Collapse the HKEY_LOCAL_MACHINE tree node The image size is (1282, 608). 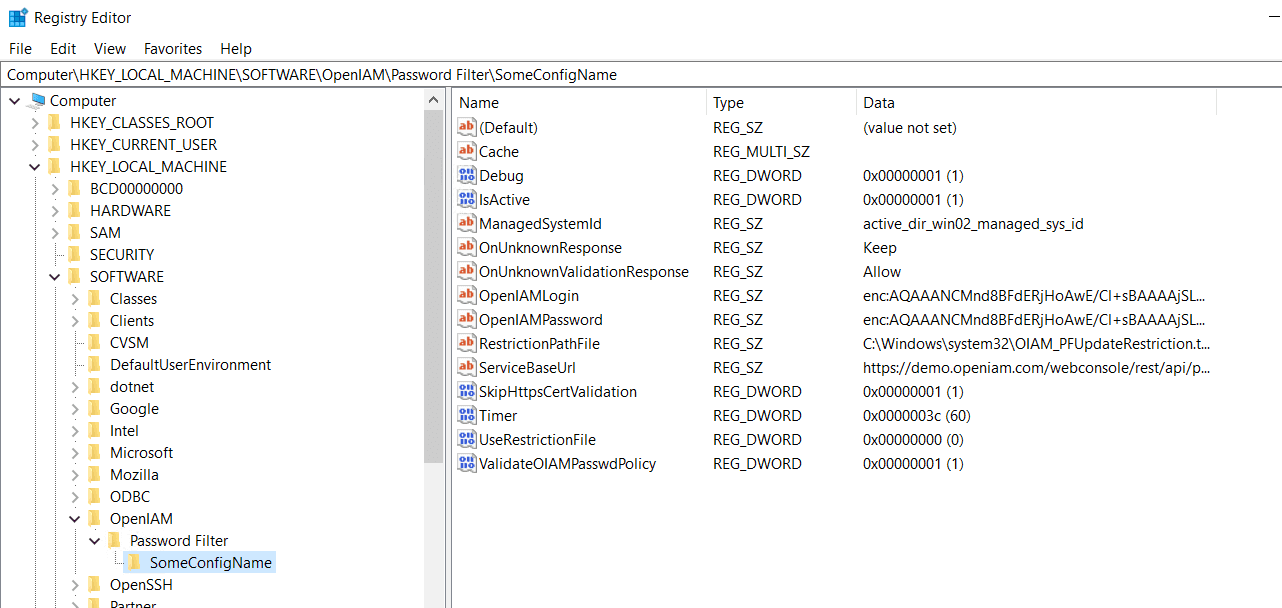[35, 167]
